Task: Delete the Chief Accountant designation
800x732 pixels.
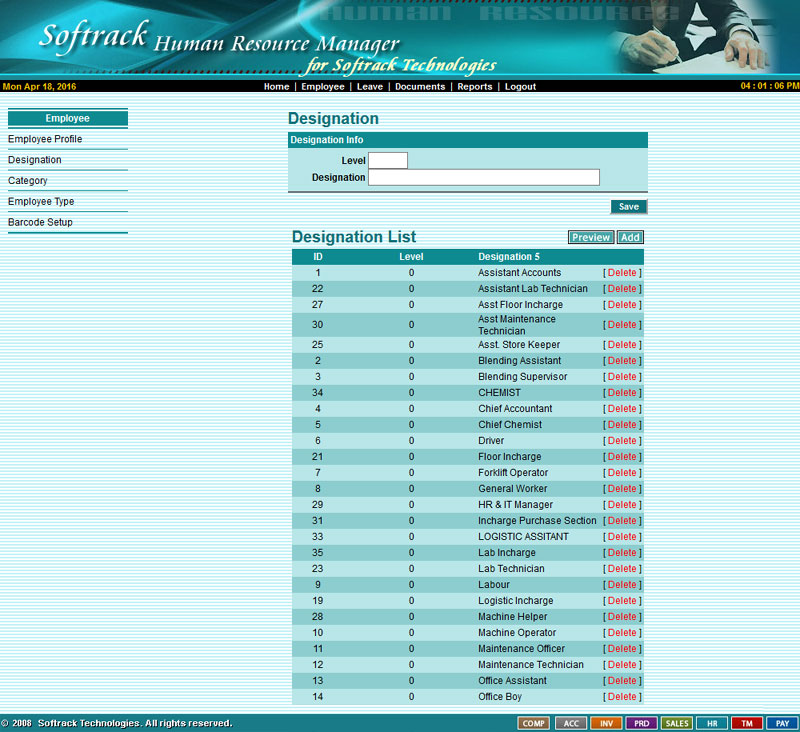Action: (x=622, y=409)
